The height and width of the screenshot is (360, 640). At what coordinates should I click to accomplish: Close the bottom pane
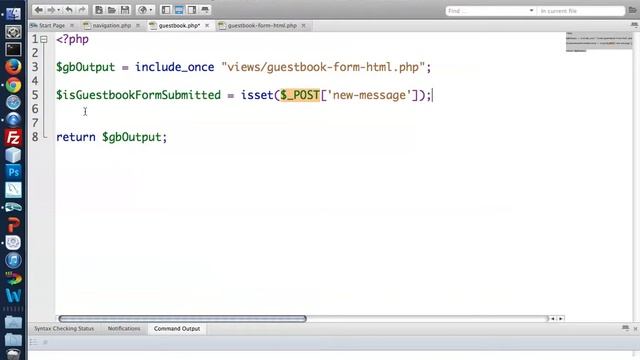coord(635,329)
